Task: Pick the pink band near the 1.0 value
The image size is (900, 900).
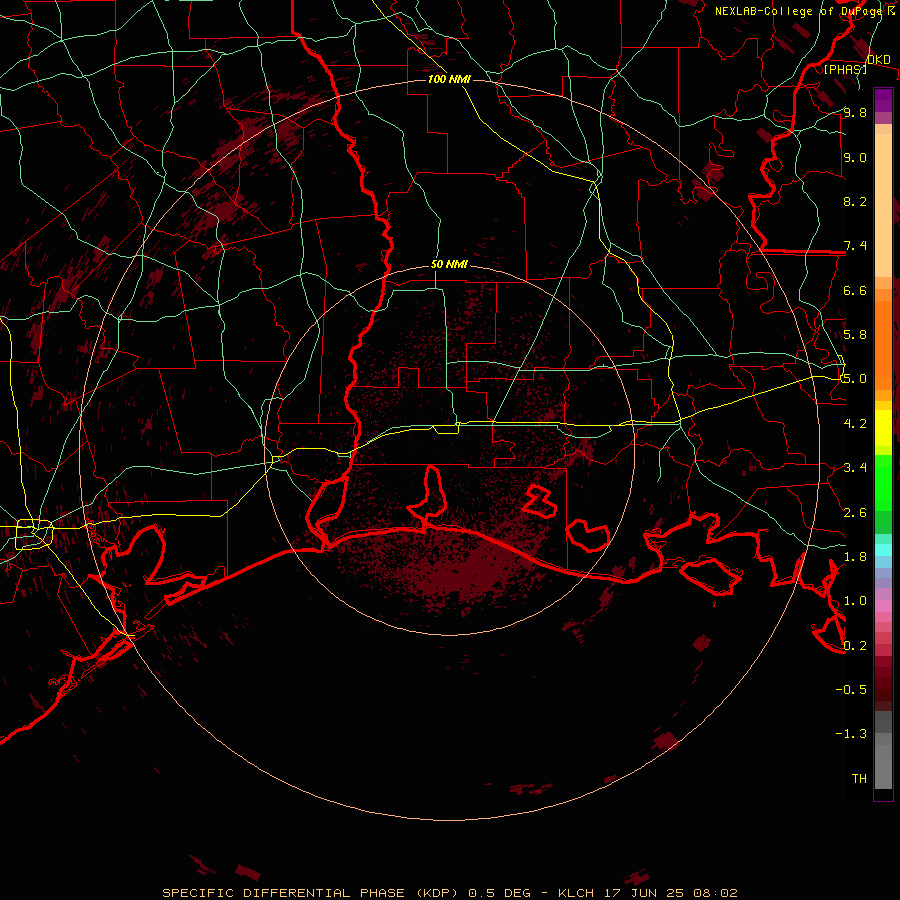Action: pos(883,606)
